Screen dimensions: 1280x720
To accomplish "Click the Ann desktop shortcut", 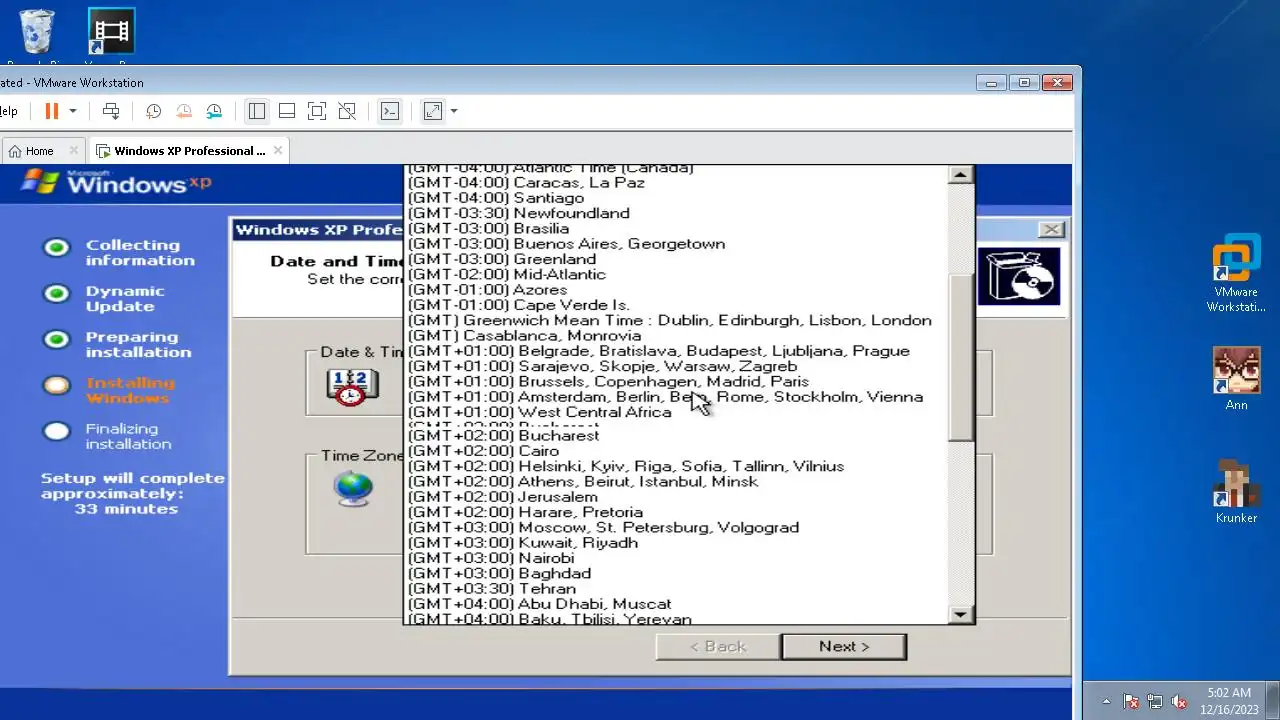I will 1236,378.
